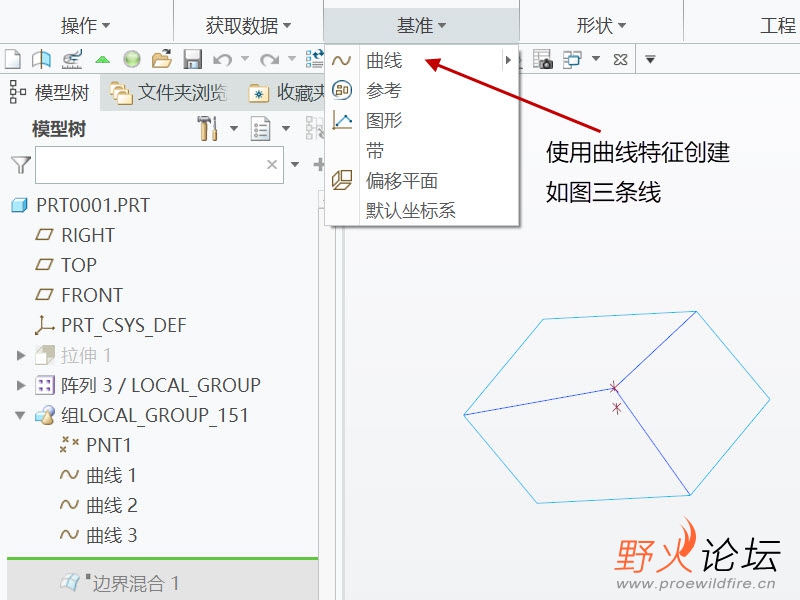Choose 默认坐标系 in the datum menu
The width and height of the screenshot is (800, 600).
point(410,211)
